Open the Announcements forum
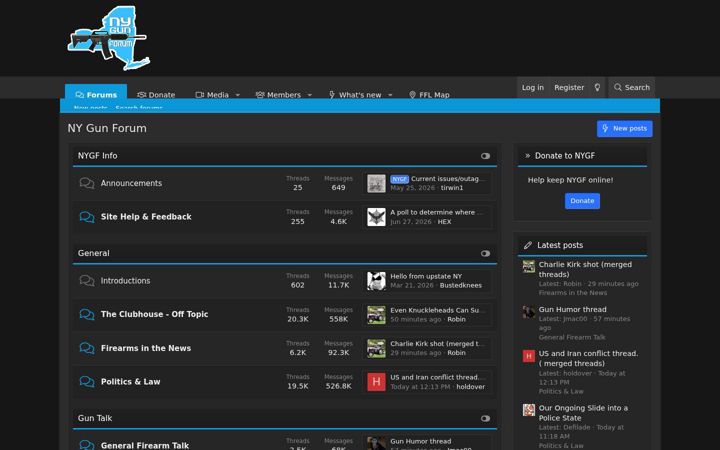 click(131, 183)
